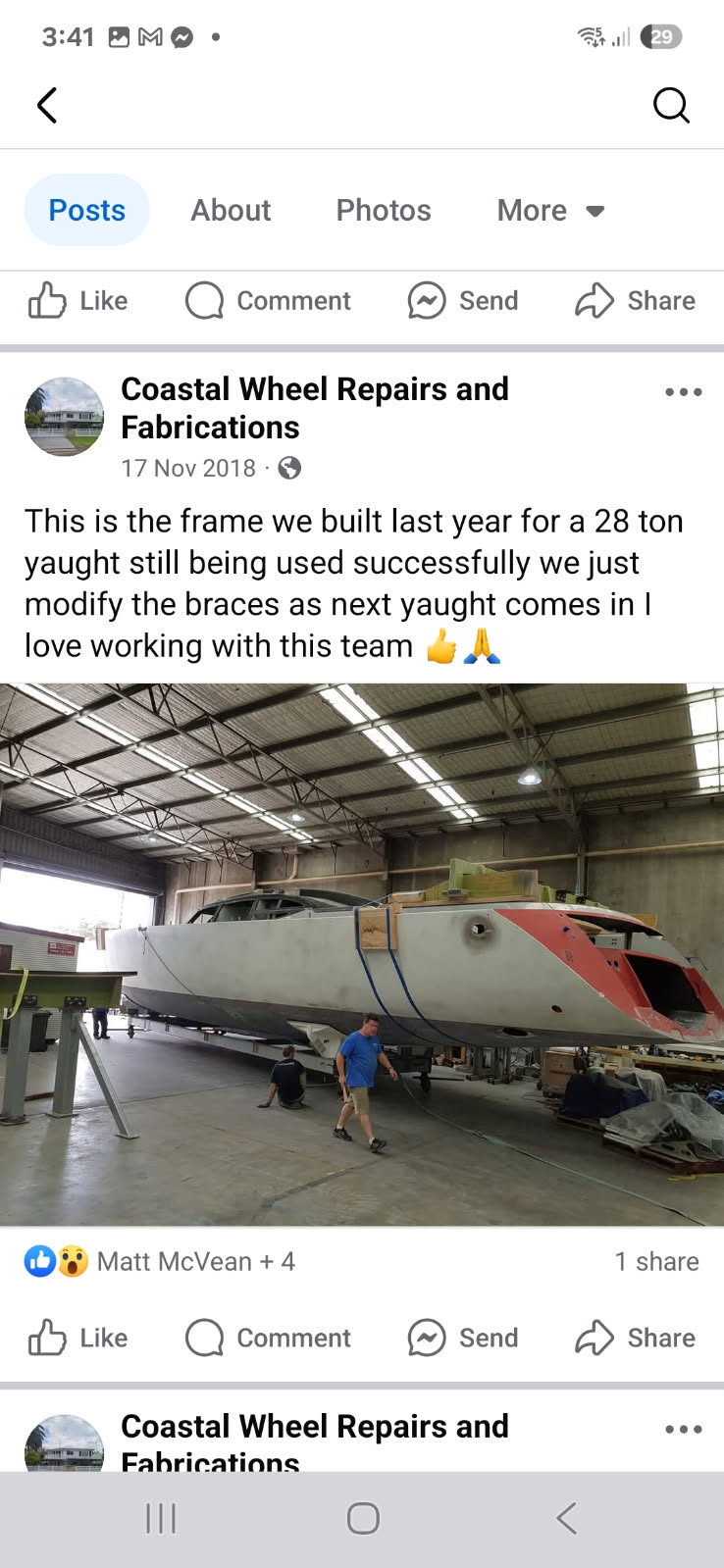Open options menu on the second post
Image resolution: width=724 pixels, height=1568 pixels.
tap(683, 1429)
